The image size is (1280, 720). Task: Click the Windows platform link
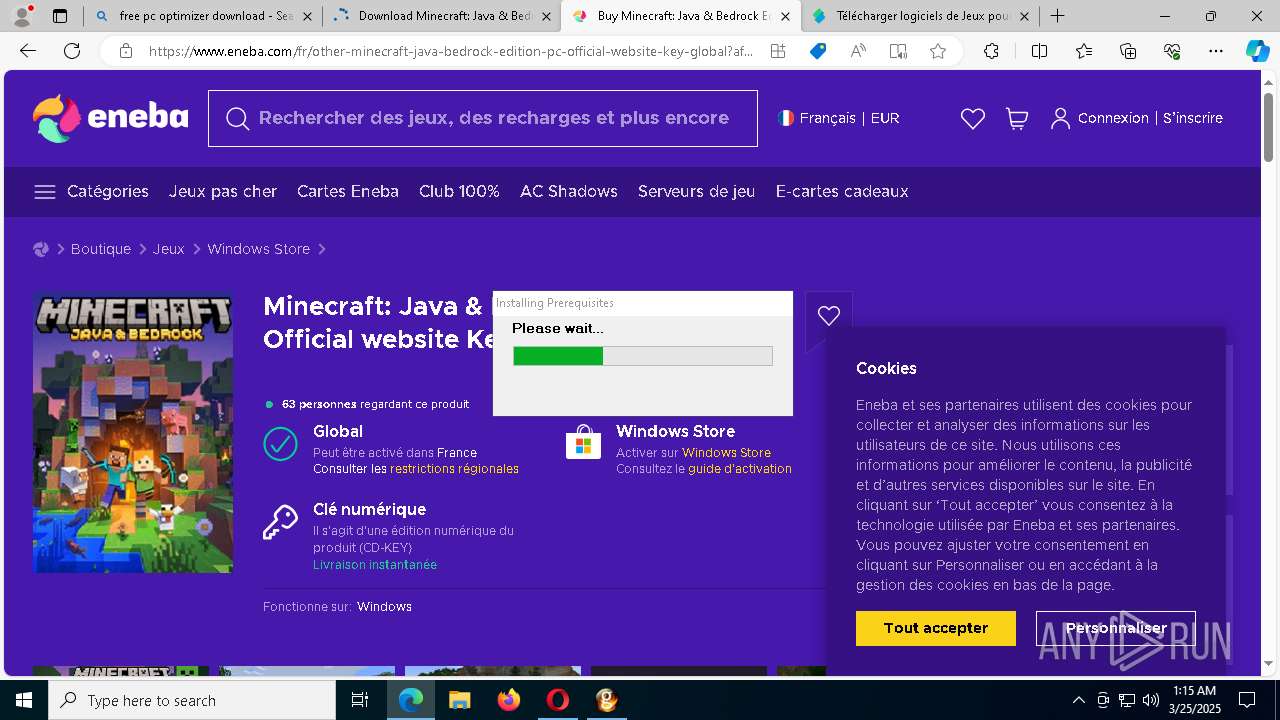pyautogui.click(x=384, y=607)
